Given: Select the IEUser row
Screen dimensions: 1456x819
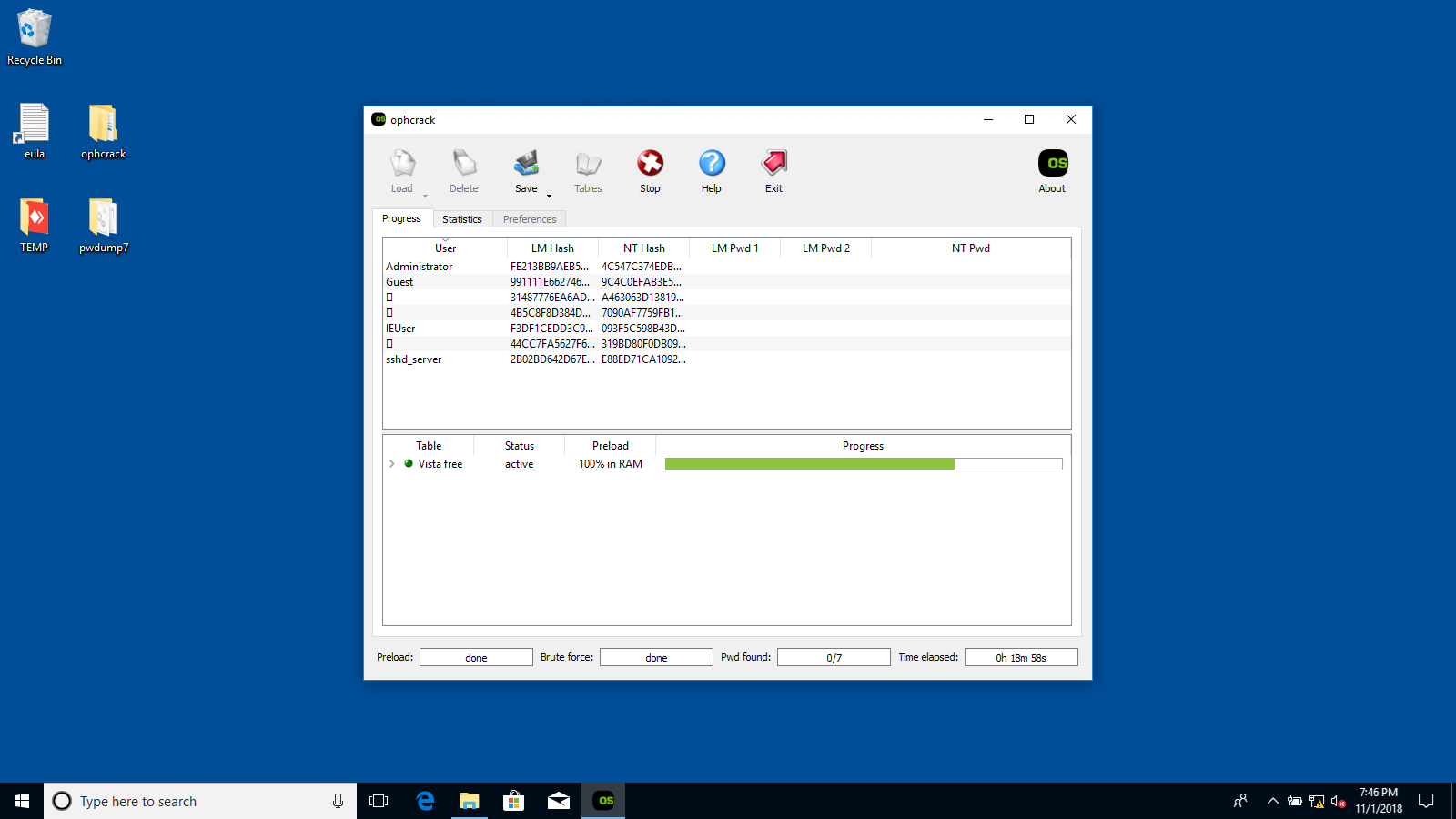Looking at the screenshot, I should tap(726, 329).
